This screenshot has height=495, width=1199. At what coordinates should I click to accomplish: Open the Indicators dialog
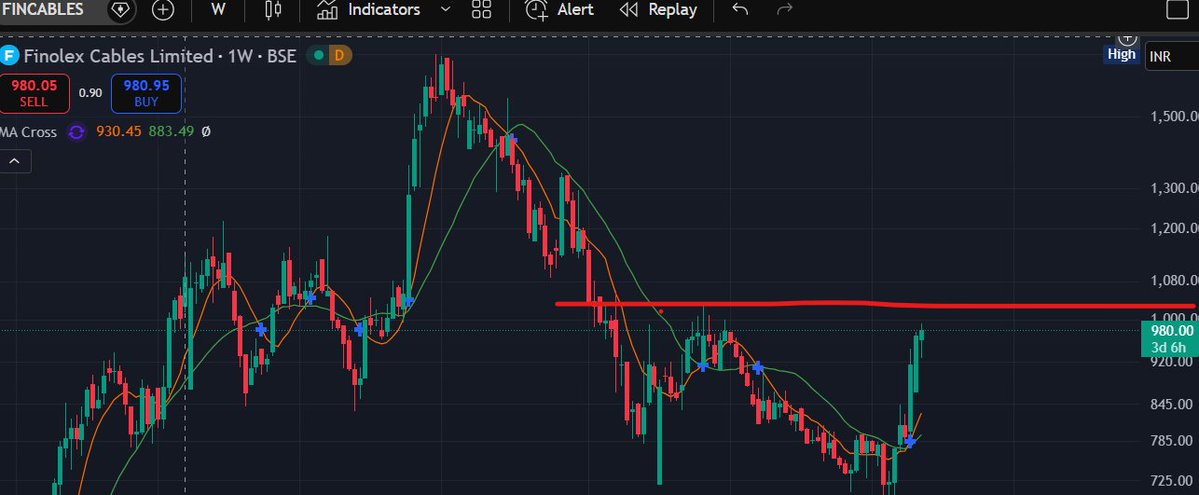(x=369, y=10)
